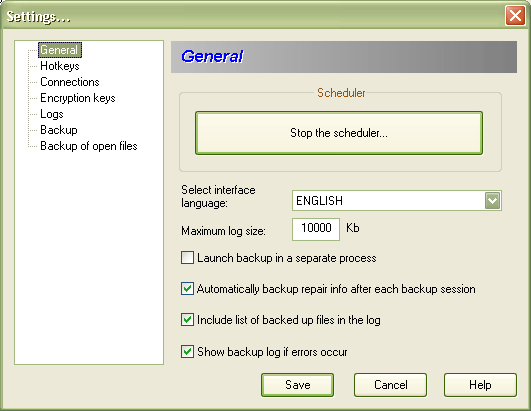Open Encryption keys settings
Screen dimensions: 531x411
coord(78,98)
